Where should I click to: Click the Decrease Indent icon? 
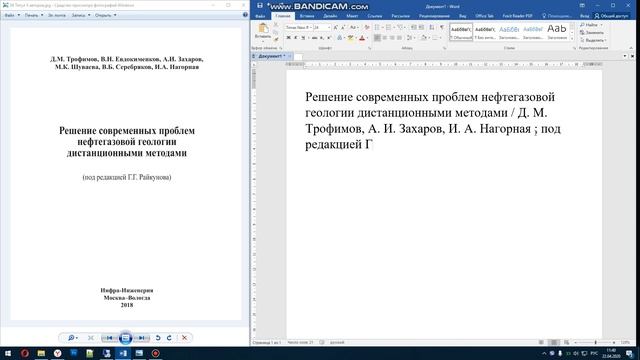coord(413,27)
